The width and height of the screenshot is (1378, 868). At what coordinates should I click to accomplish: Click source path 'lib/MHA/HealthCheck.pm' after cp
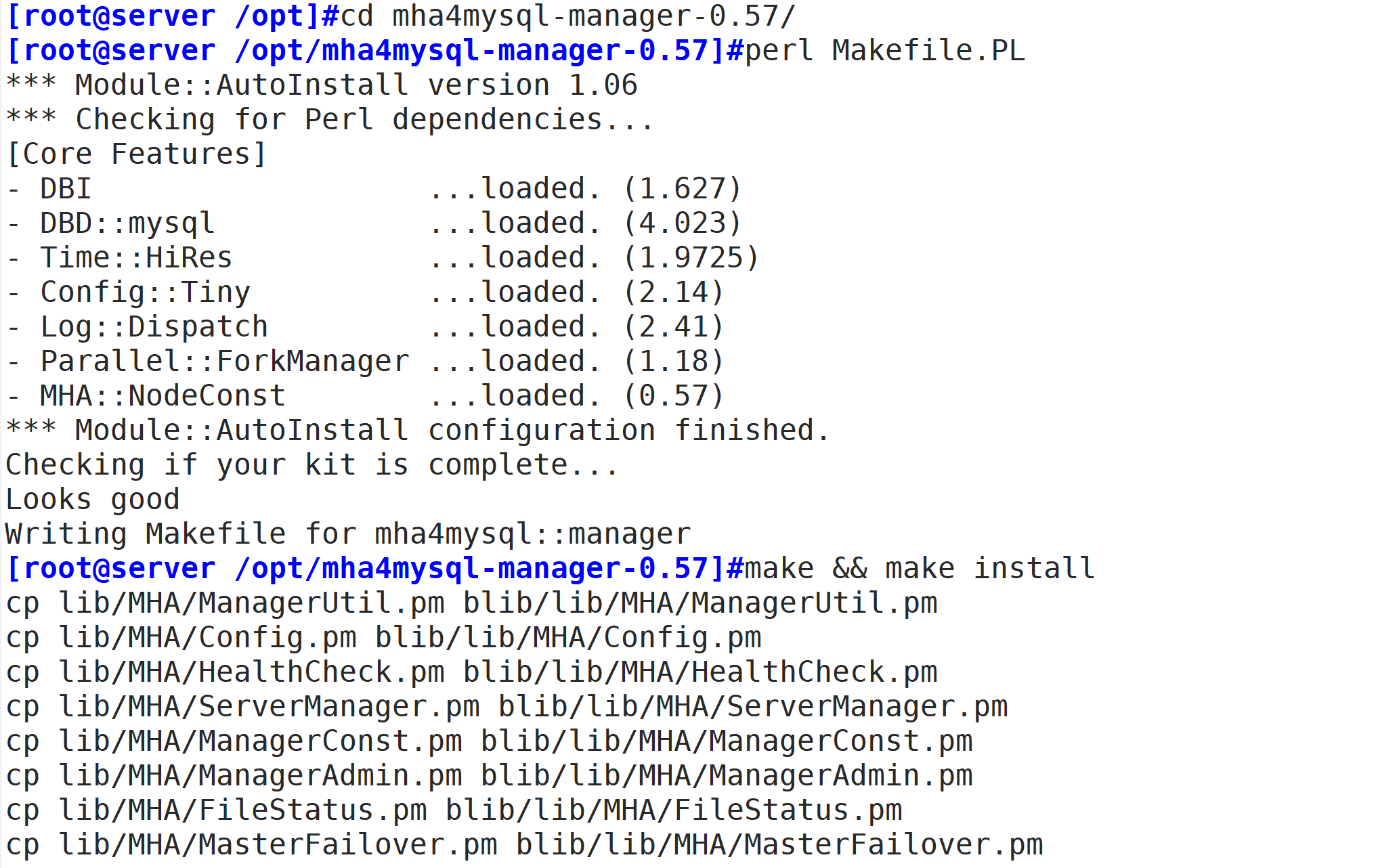[x=252, y=672]
